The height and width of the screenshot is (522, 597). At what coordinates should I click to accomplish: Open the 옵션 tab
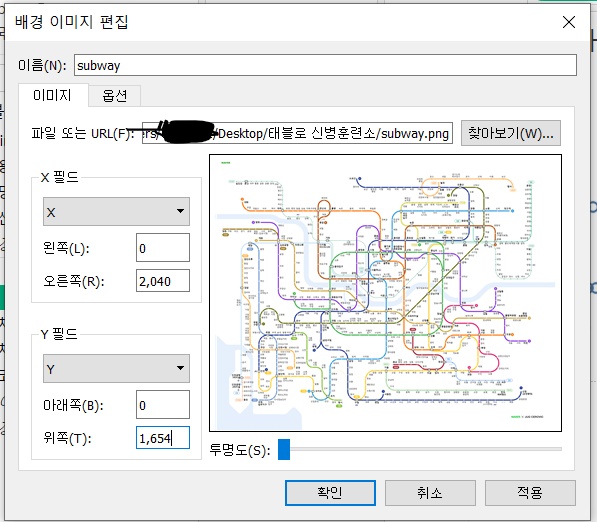click(115, 96)
